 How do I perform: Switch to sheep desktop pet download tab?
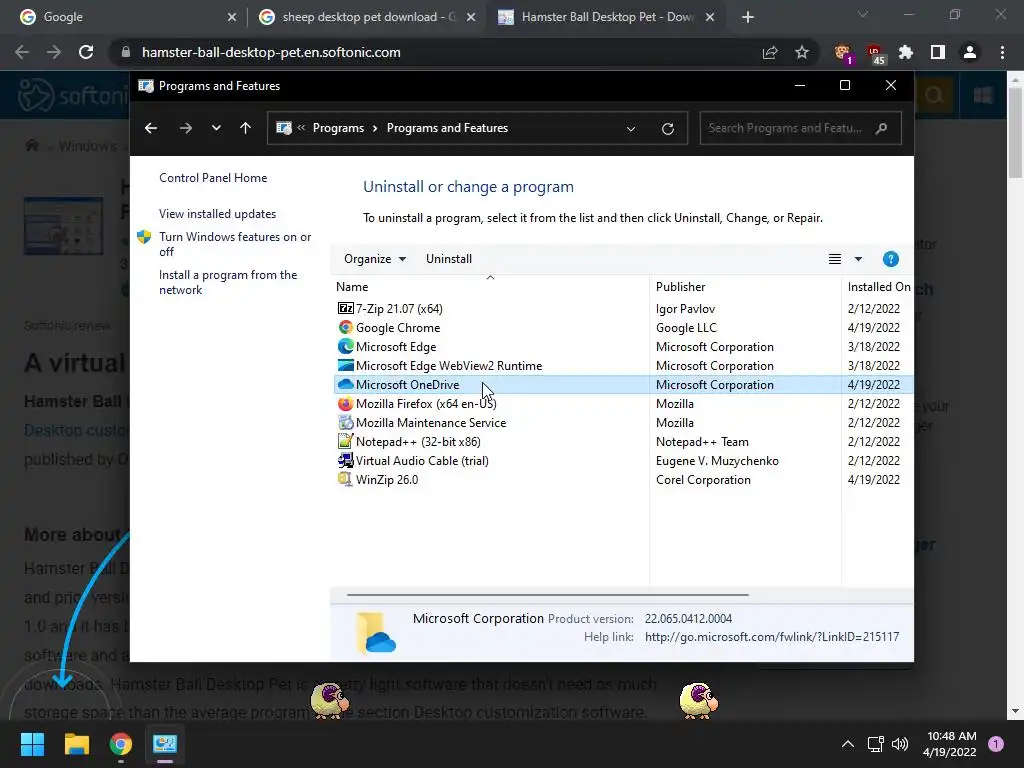366,17
